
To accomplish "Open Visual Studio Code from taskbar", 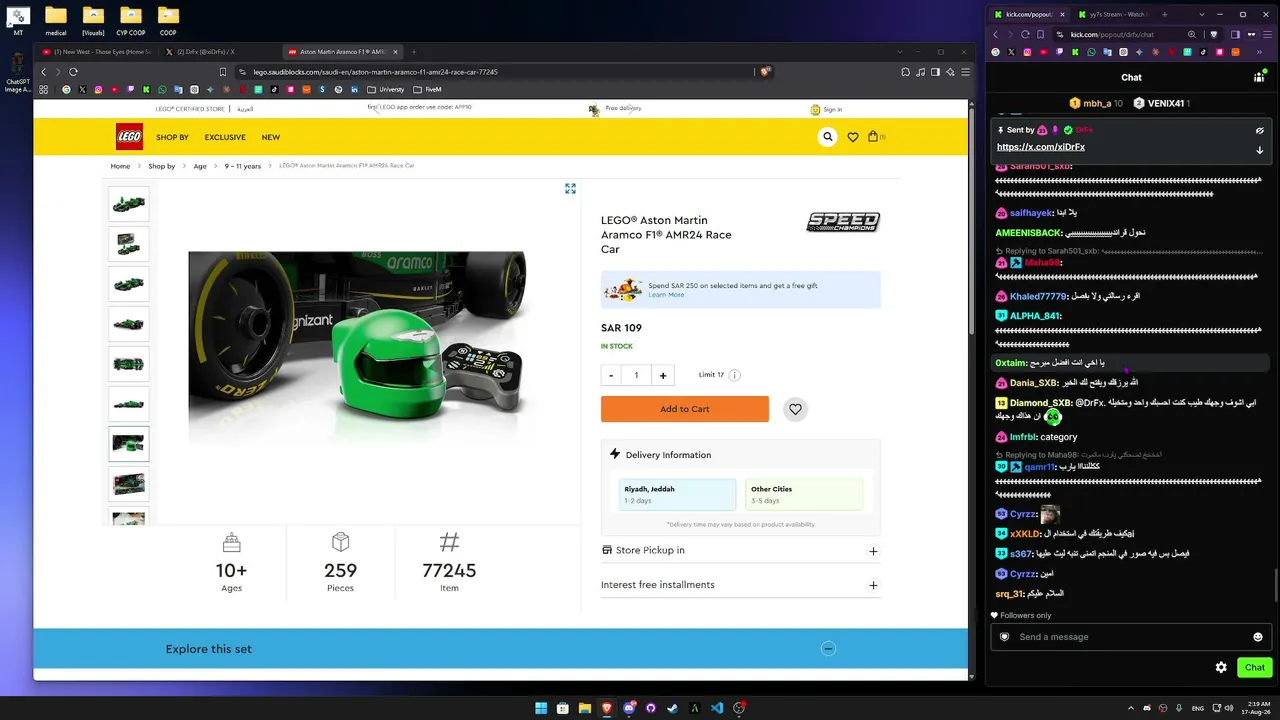I will [x=717, y=708].
